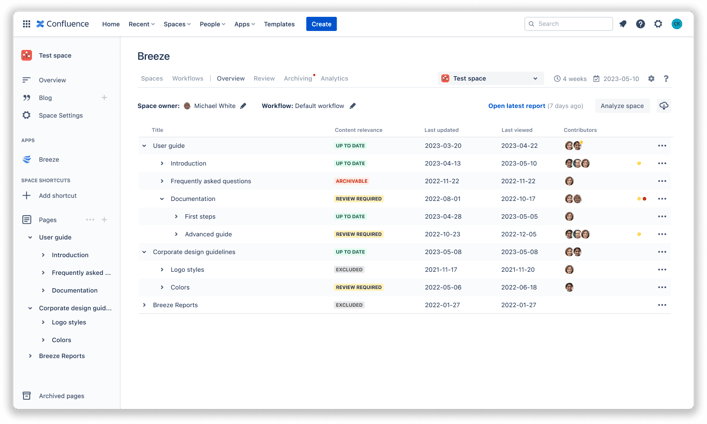Open Archived pages in sidebar
The image size is (707, 424).
tap(61, 396)
